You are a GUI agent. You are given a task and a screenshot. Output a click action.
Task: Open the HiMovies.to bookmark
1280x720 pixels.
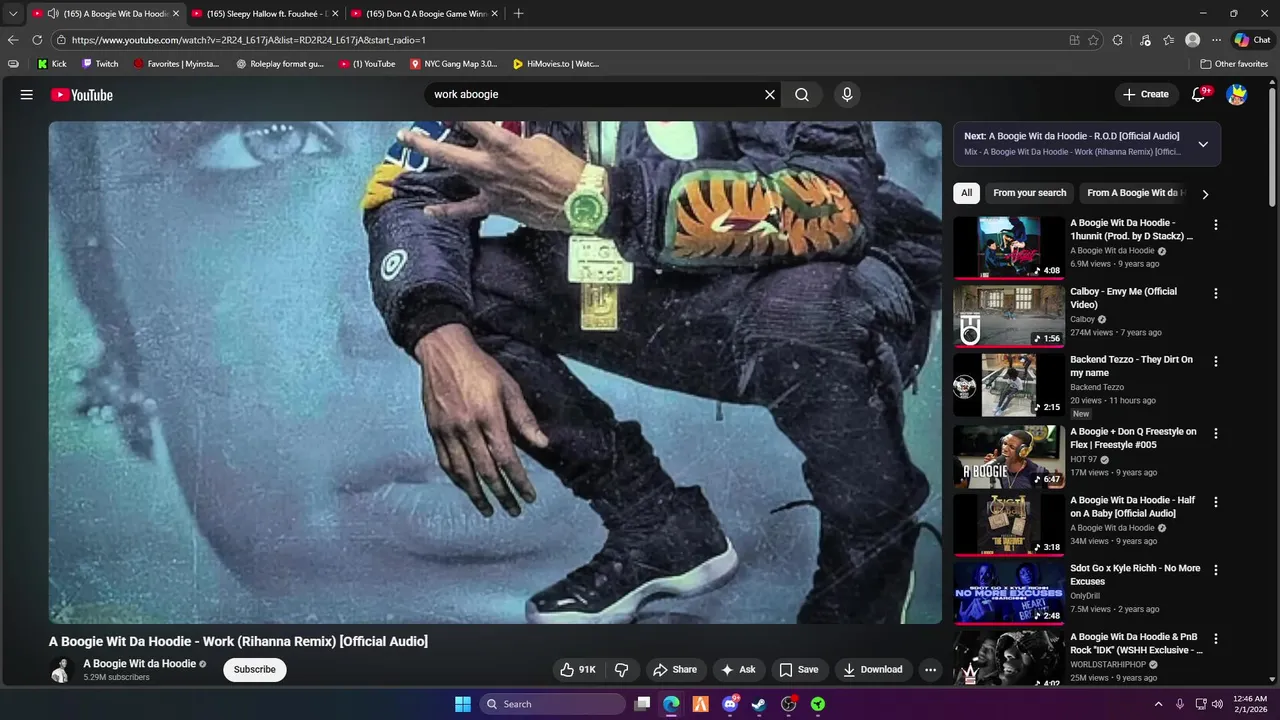(555, 64)
